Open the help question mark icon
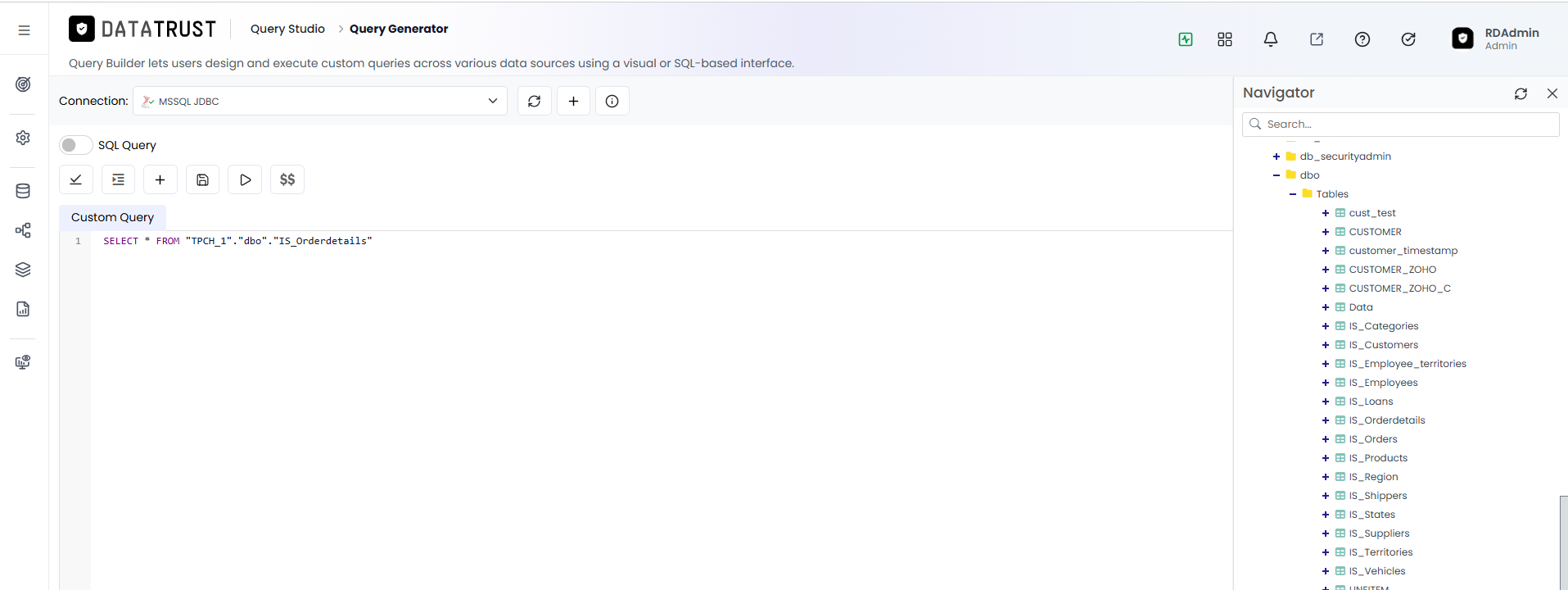This screenshot has height=590, width=1568. point(1362,39)
